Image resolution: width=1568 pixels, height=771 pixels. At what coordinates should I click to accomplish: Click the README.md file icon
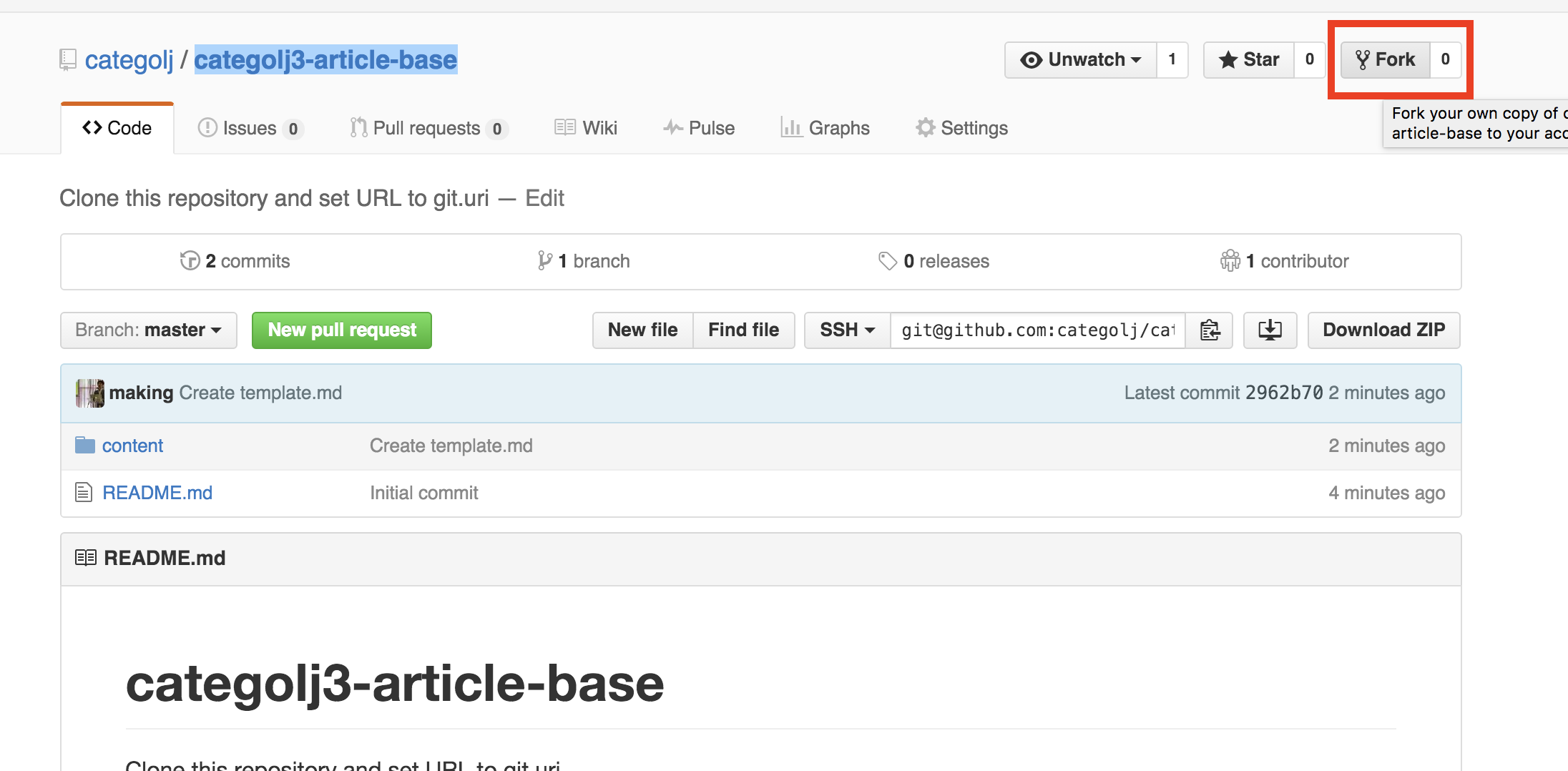point(84,492)
